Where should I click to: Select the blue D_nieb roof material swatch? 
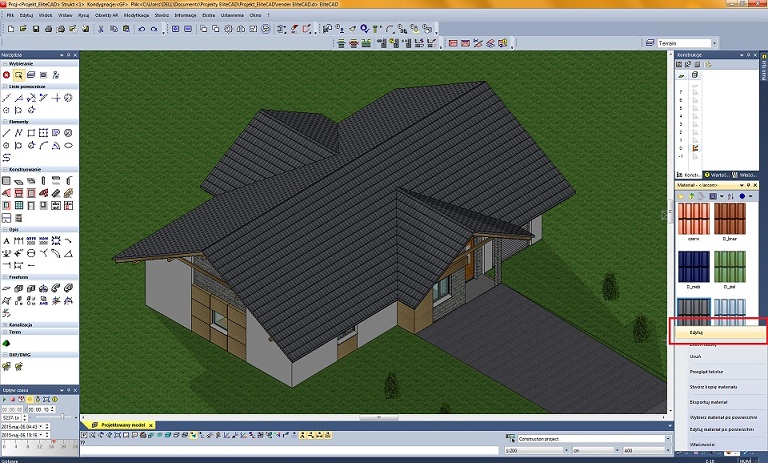tap(689, 266)
